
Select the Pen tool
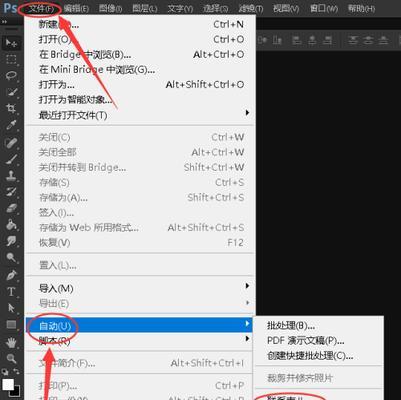(11, 275)
